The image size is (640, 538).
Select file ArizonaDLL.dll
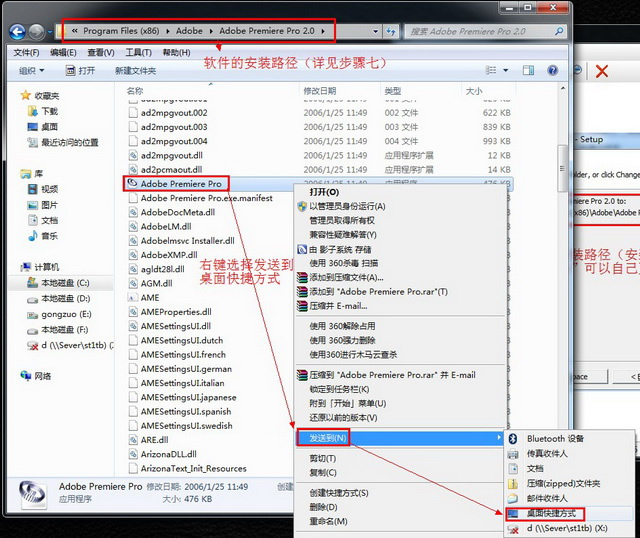point(168,454)
